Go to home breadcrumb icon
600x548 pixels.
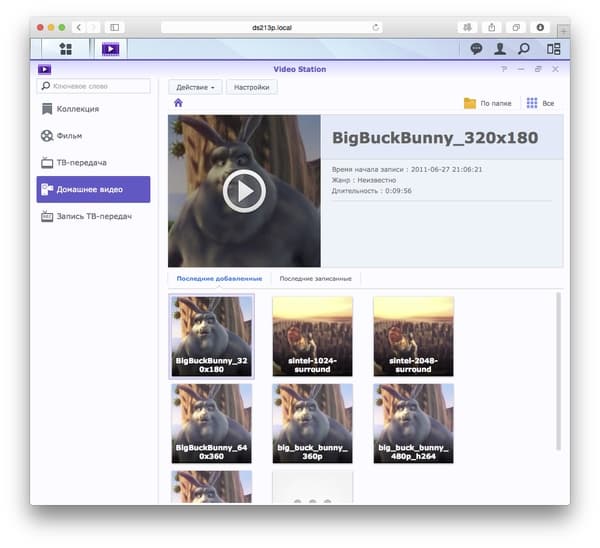[178, 103]
